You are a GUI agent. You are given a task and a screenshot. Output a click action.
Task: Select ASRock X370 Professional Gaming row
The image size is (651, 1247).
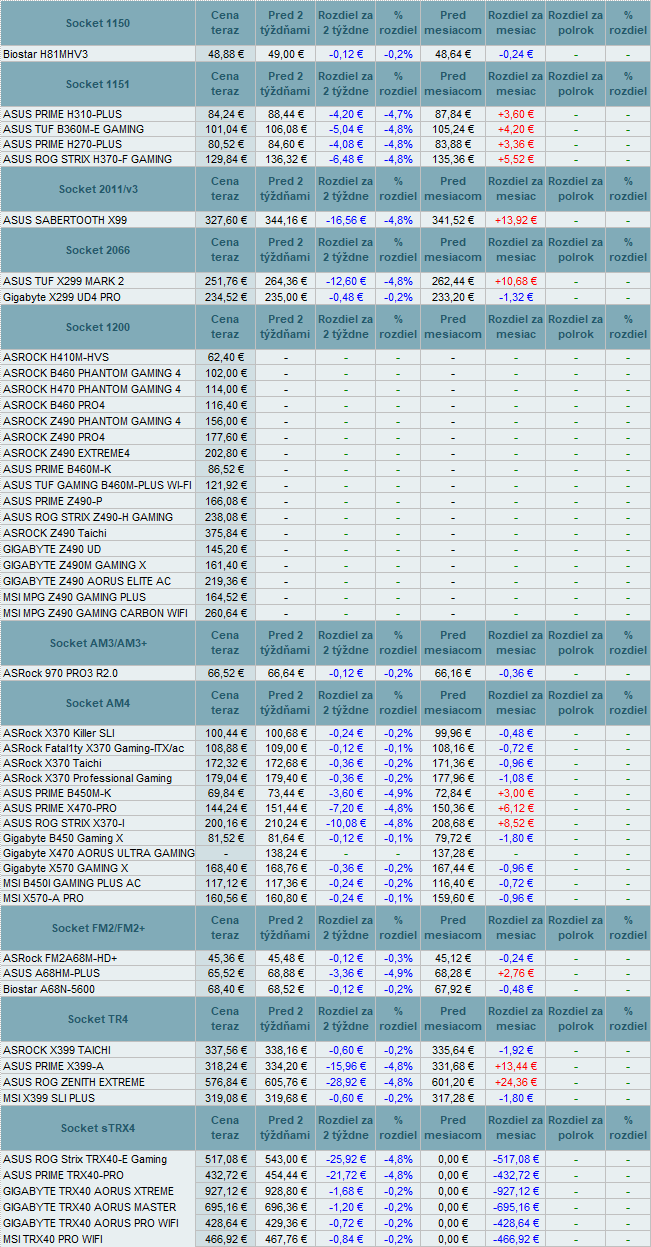tap(325, 778)
